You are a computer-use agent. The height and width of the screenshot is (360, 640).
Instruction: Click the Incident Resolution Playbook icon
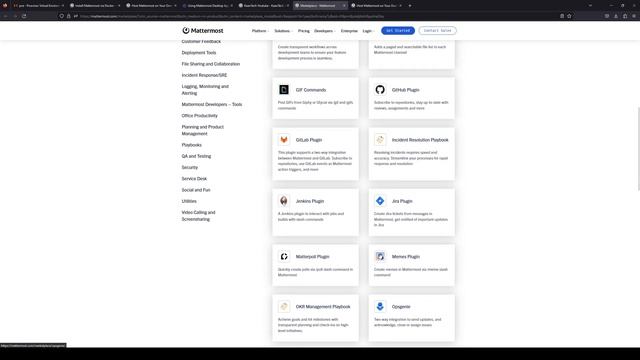pyautogui.click(x=380, y=140)
